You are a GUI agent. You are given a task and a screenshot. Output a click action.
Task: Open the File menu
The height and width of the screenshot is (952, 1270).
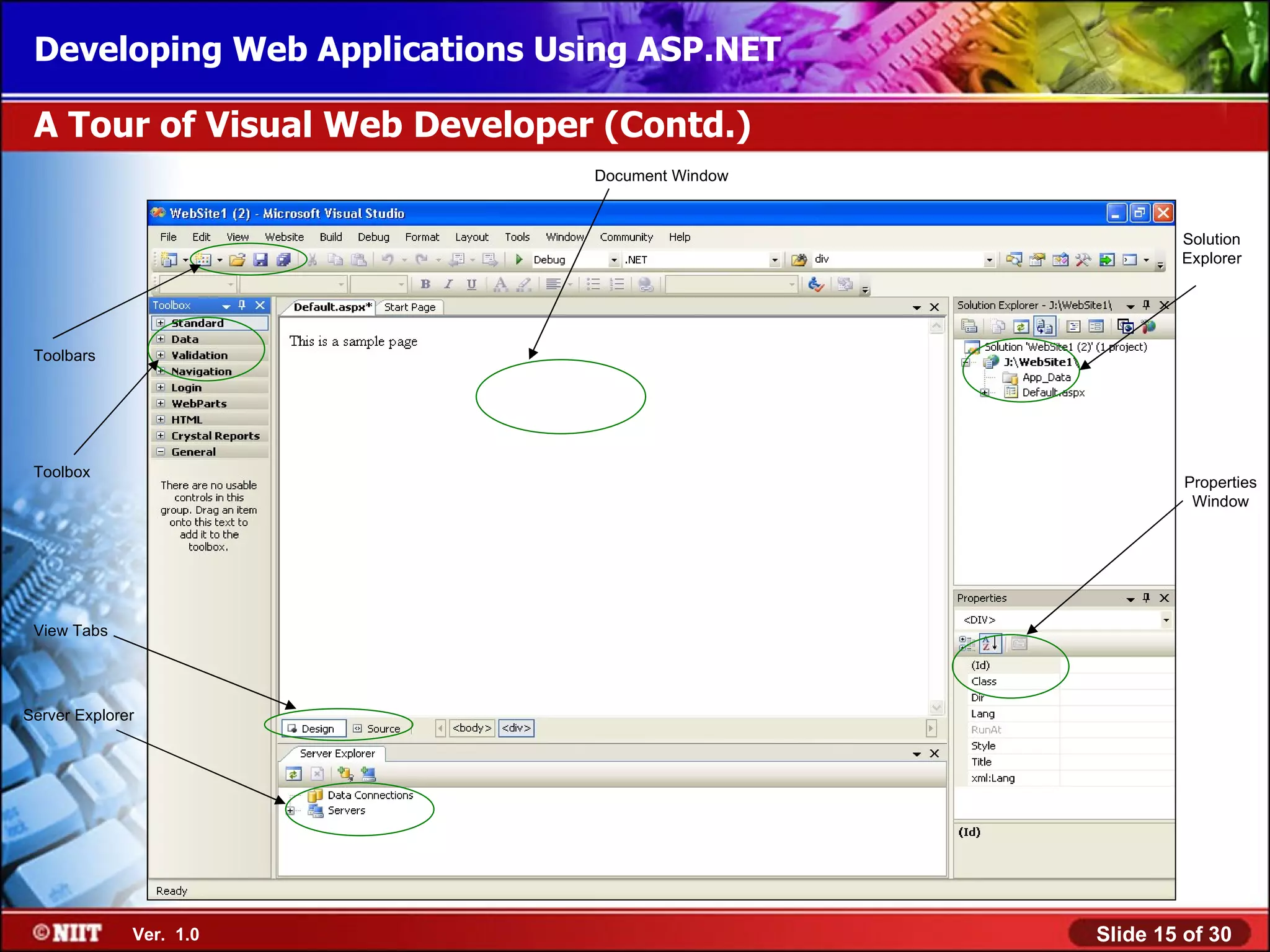pyautogui.click(x=168, y=237)
